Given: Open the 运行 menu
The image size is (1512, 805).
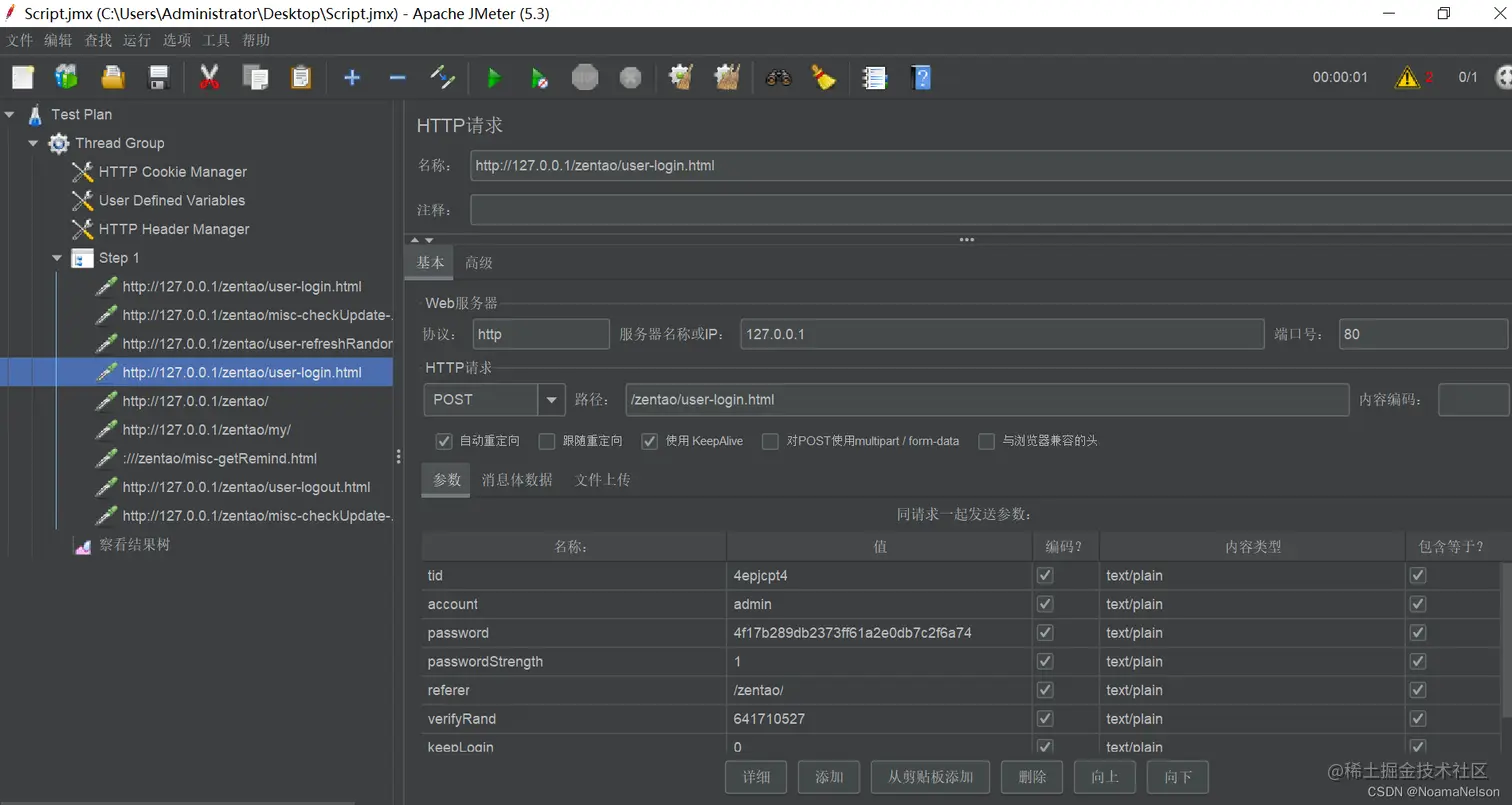Looking at the screenshot, I should tap(136, 40).
